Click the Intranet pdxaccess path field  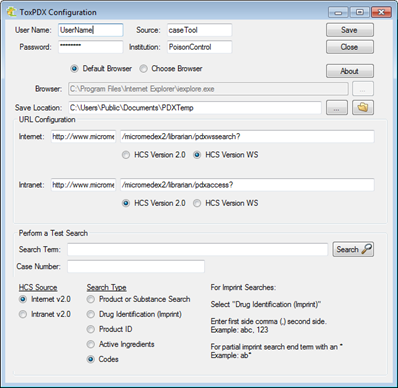pos(247,185)
